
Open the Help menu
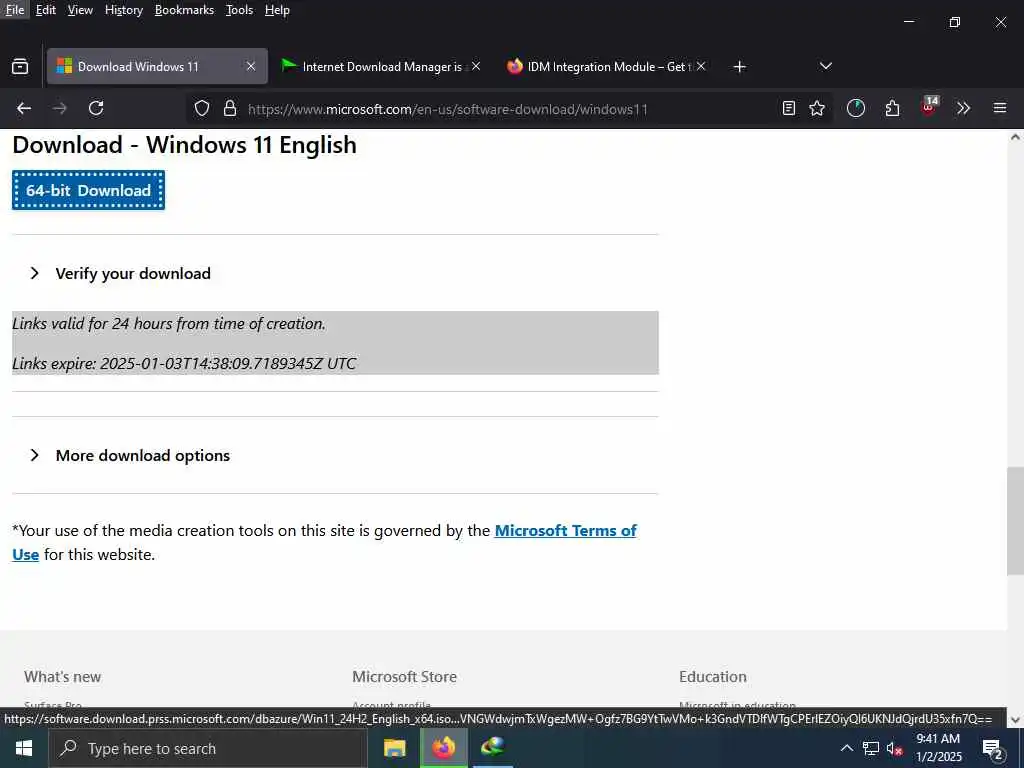point(277,10)
